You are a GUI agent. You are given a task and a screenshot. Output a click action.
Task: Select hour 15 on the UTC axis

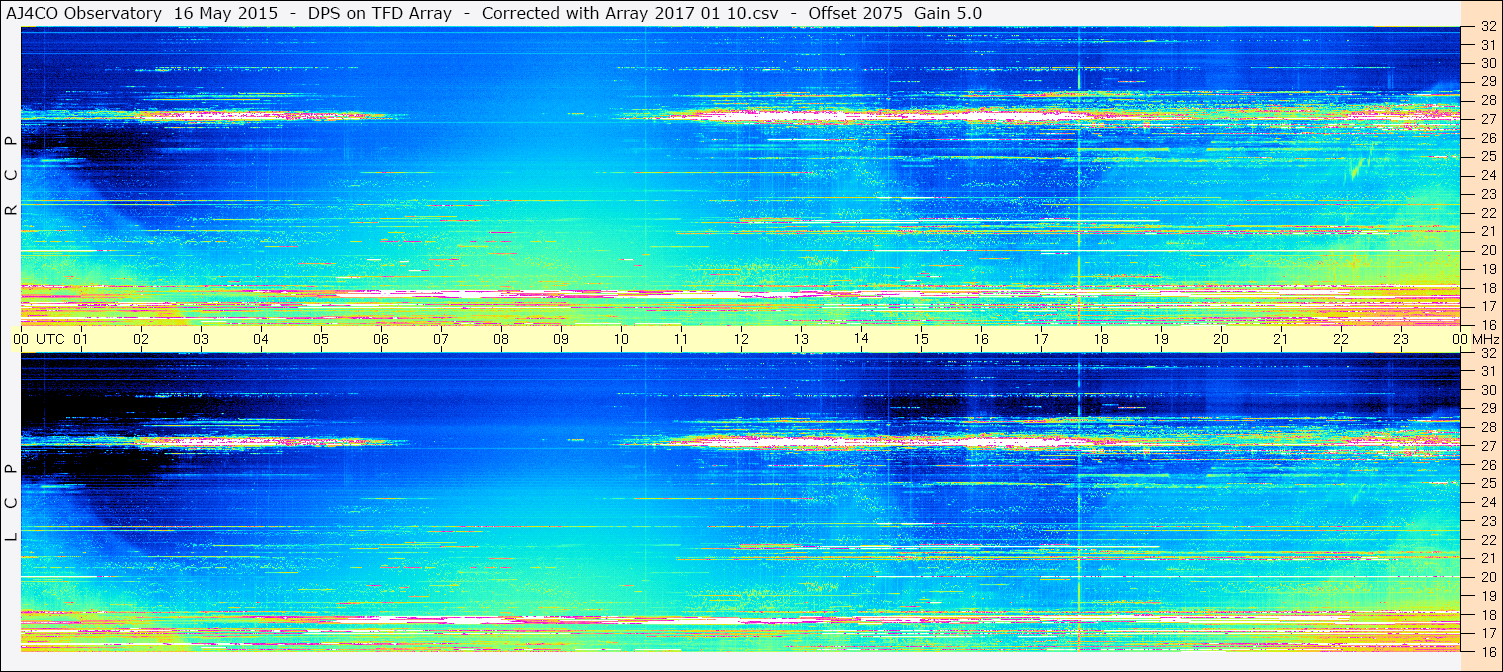pyautogui.click(x=921, y=339)
